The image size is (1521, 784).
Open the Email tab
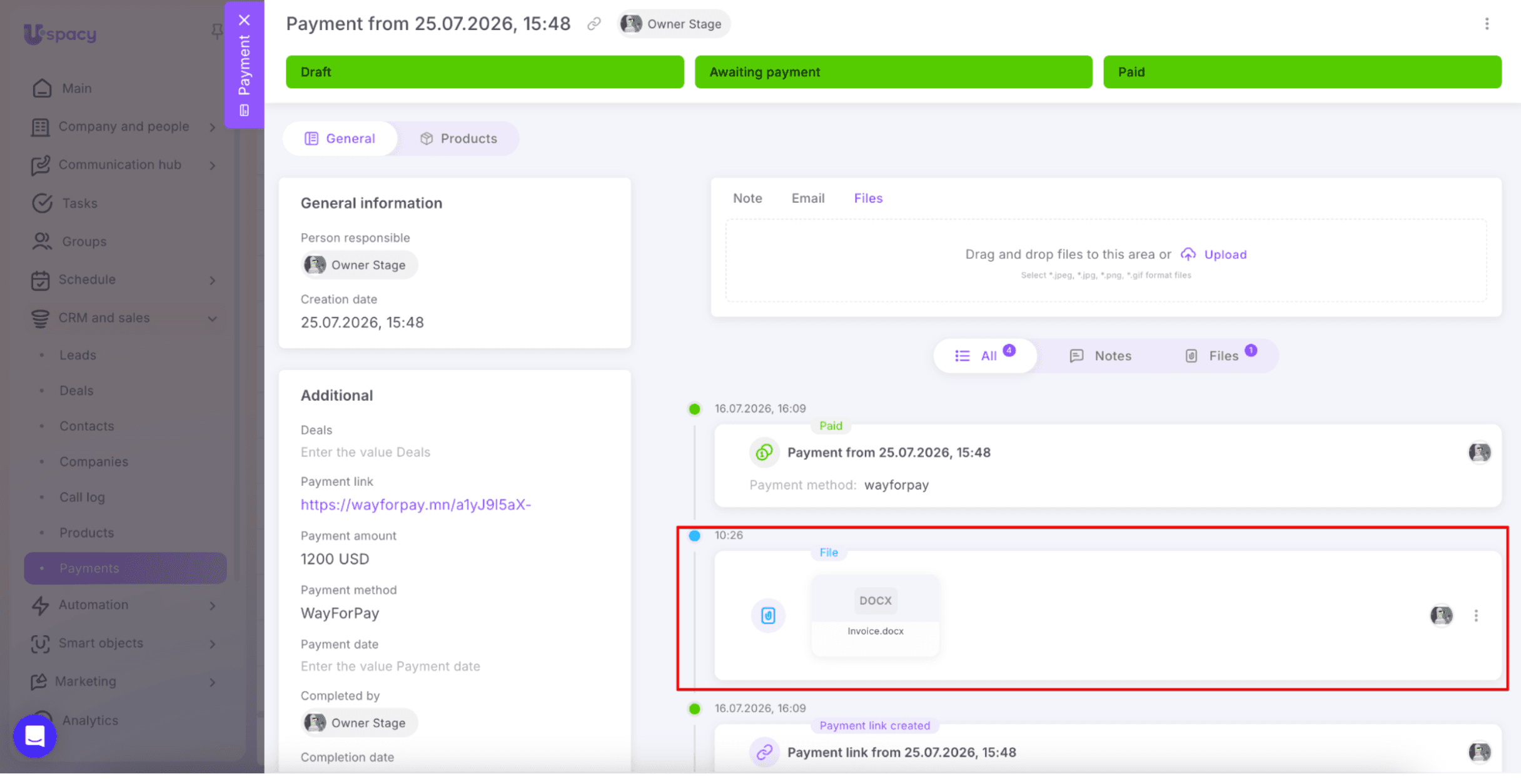coord(808,198)
